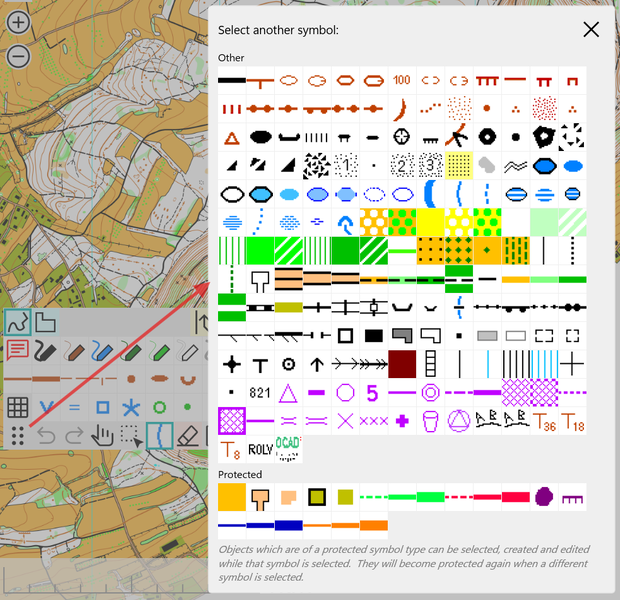Select the black up arrow symbol
This screenshot has height=600, width=620.
click(x=317, y=364)
